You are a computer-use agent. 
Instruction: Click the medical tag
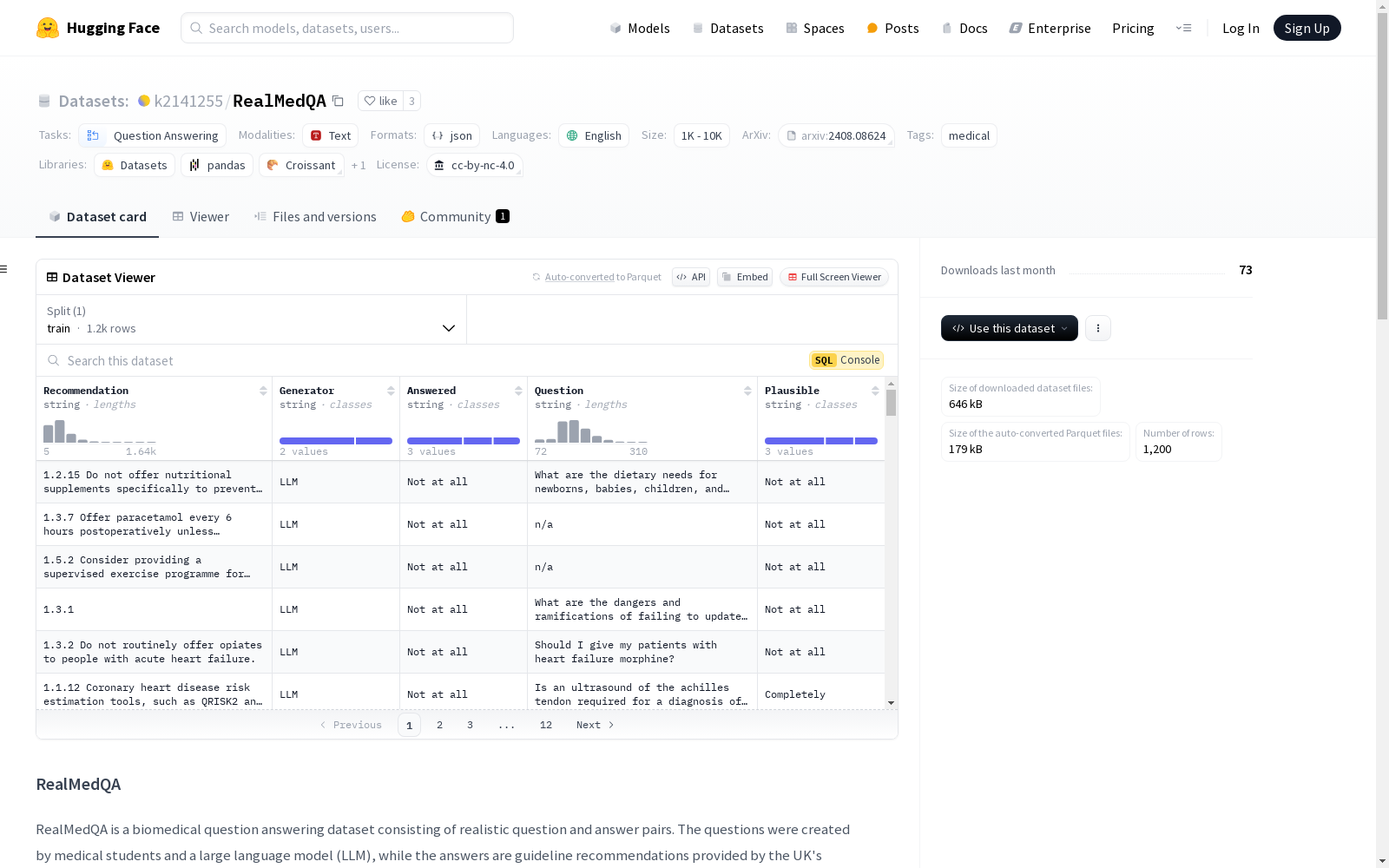[x=969, y=135]
